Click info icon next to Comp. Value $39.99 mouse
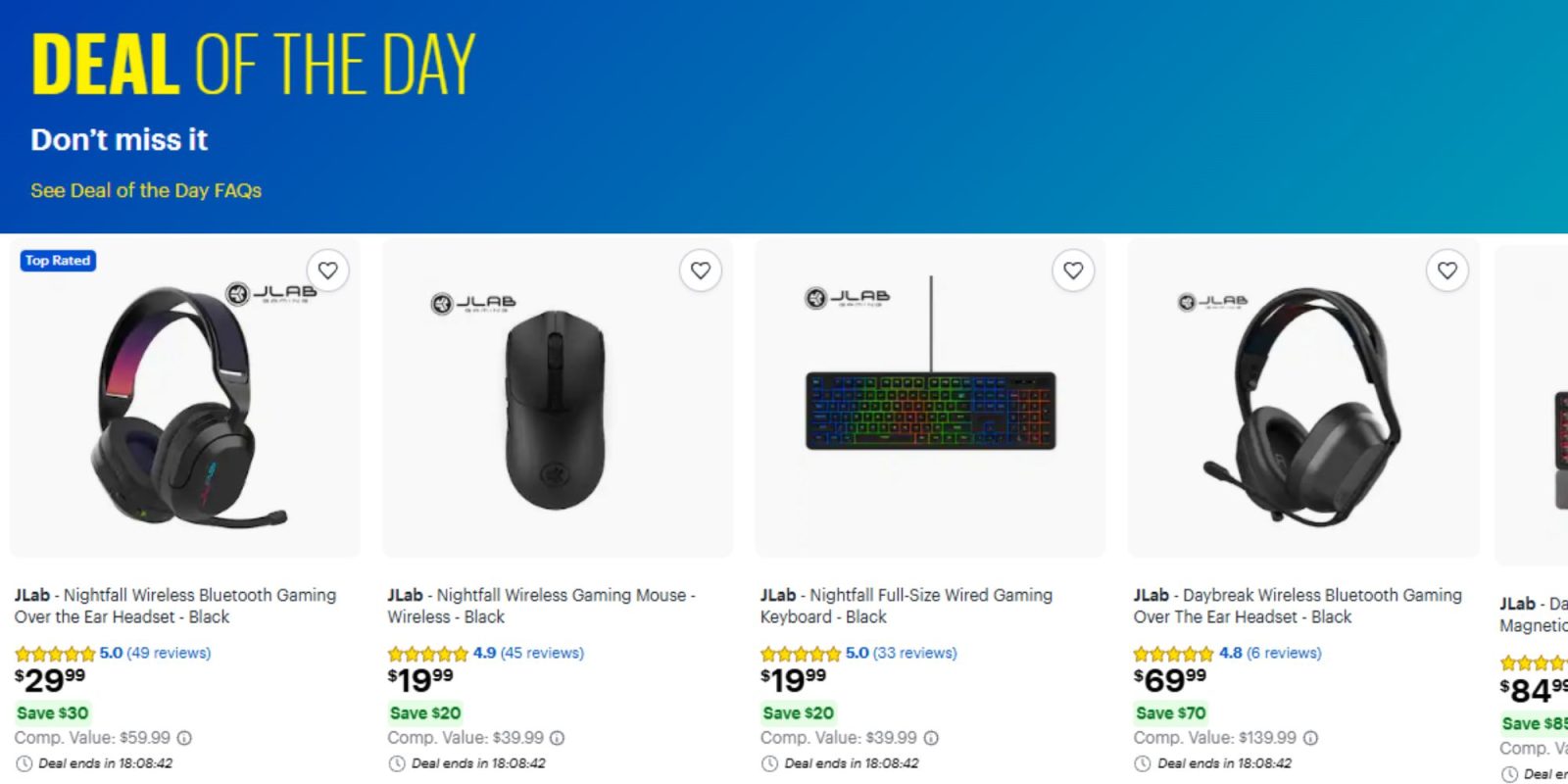 [x=558, y=738]
